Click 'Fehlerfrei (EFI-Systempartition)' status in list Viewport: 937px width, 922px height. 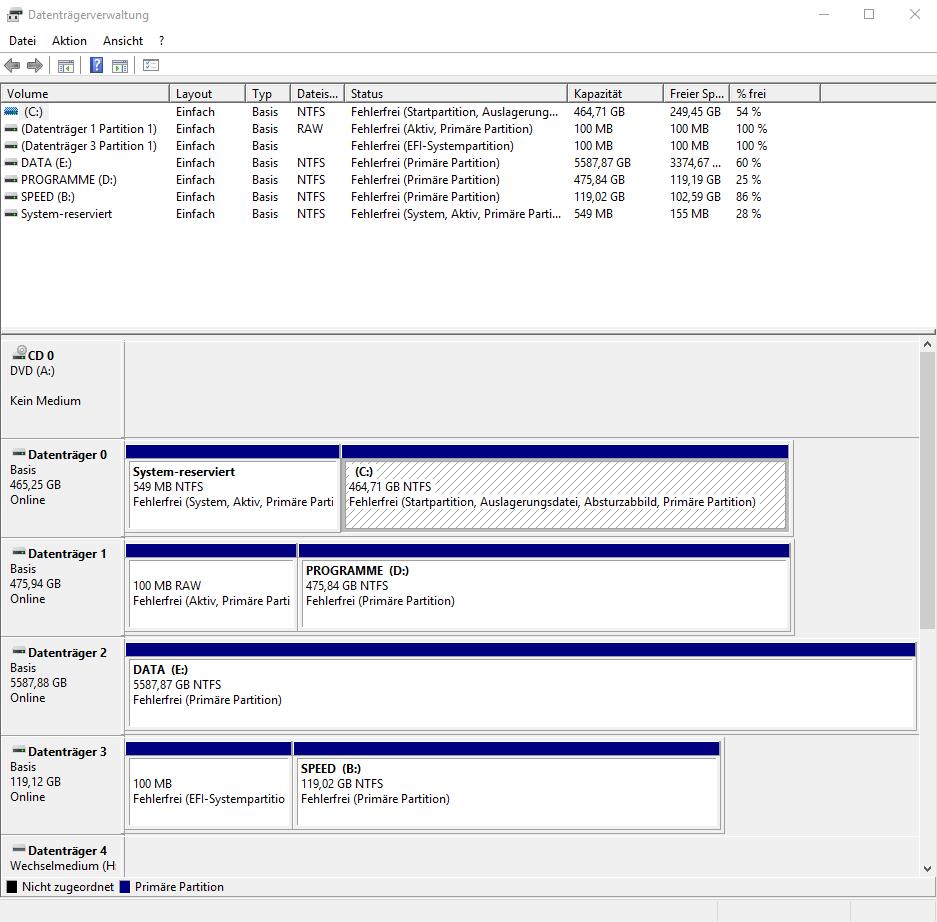pyautogui.click(x=432, y=145)
